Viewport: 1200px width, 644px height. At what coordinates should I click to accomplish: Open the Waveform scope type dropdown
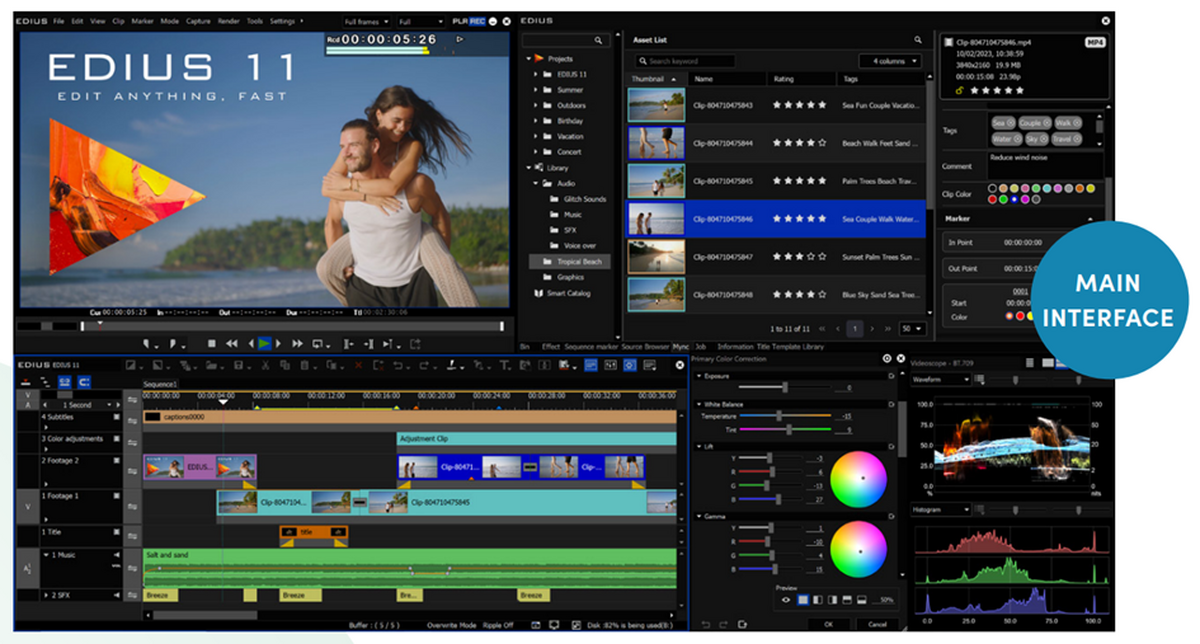tap(940, 380)
